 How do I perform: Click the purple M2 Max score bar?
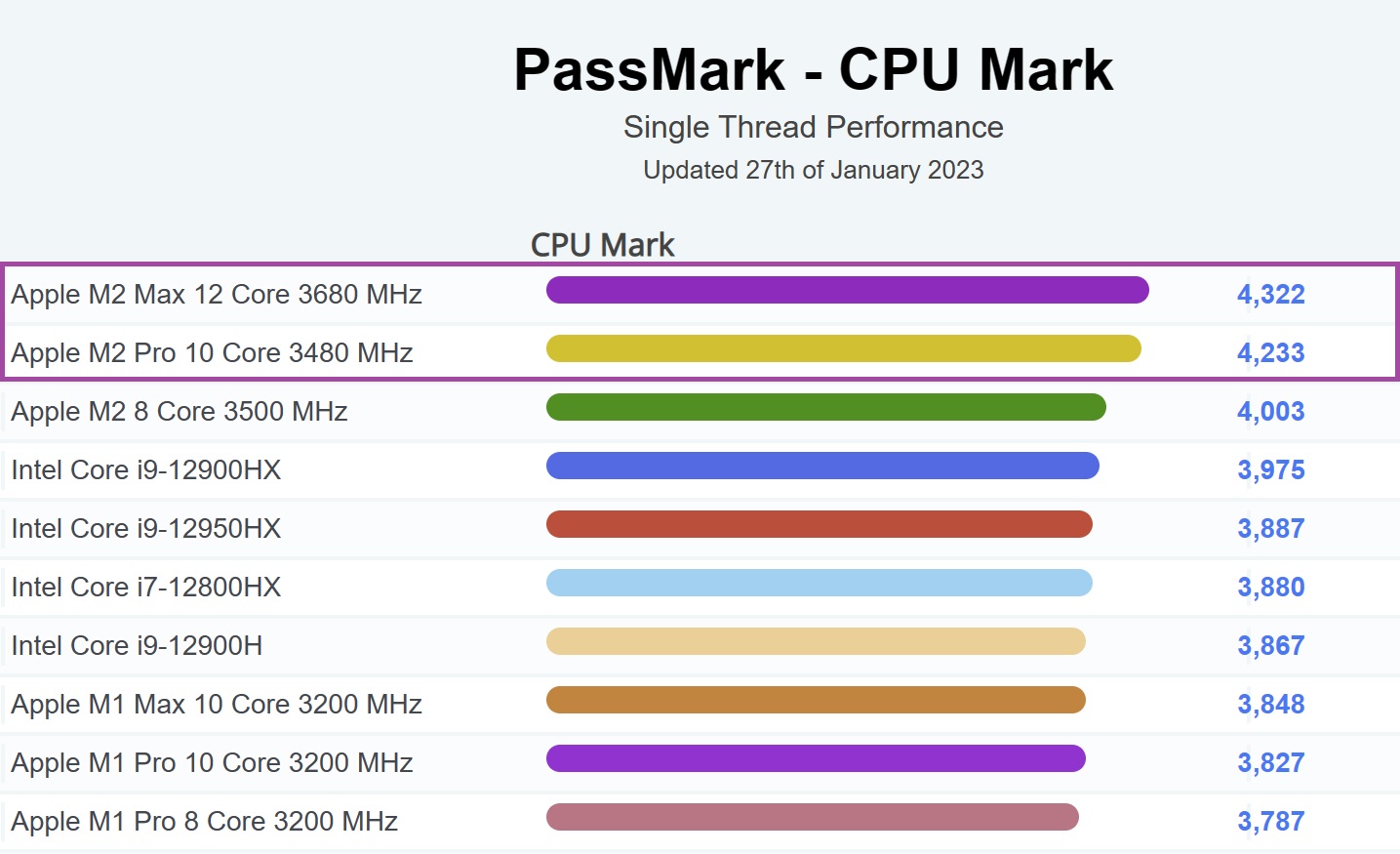point(848,290)
